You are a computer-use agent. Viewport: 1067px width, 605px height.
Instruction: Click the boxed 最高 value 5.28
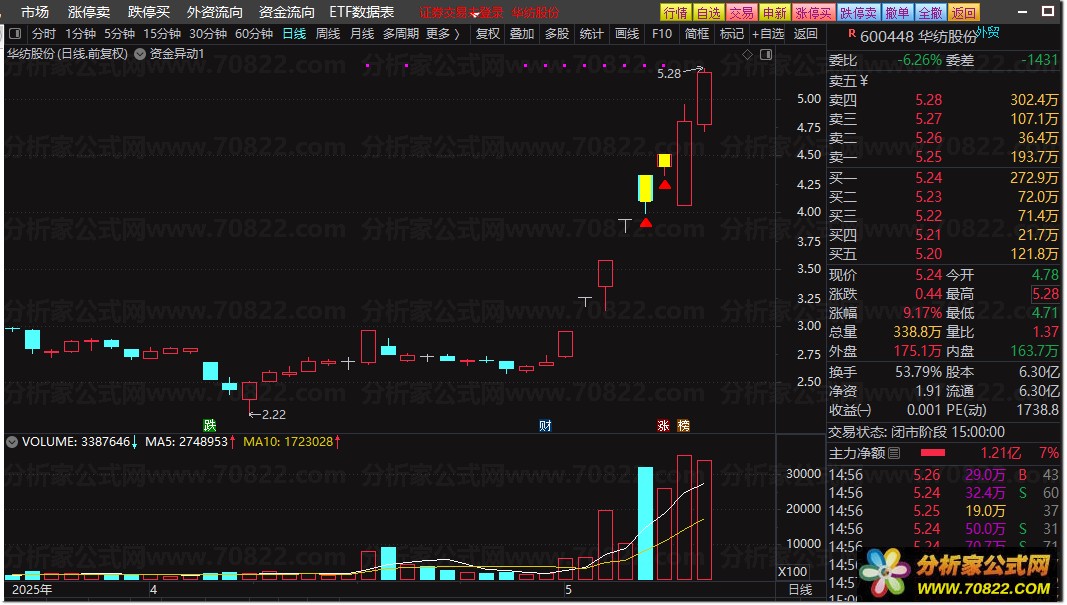[1045, 294]
